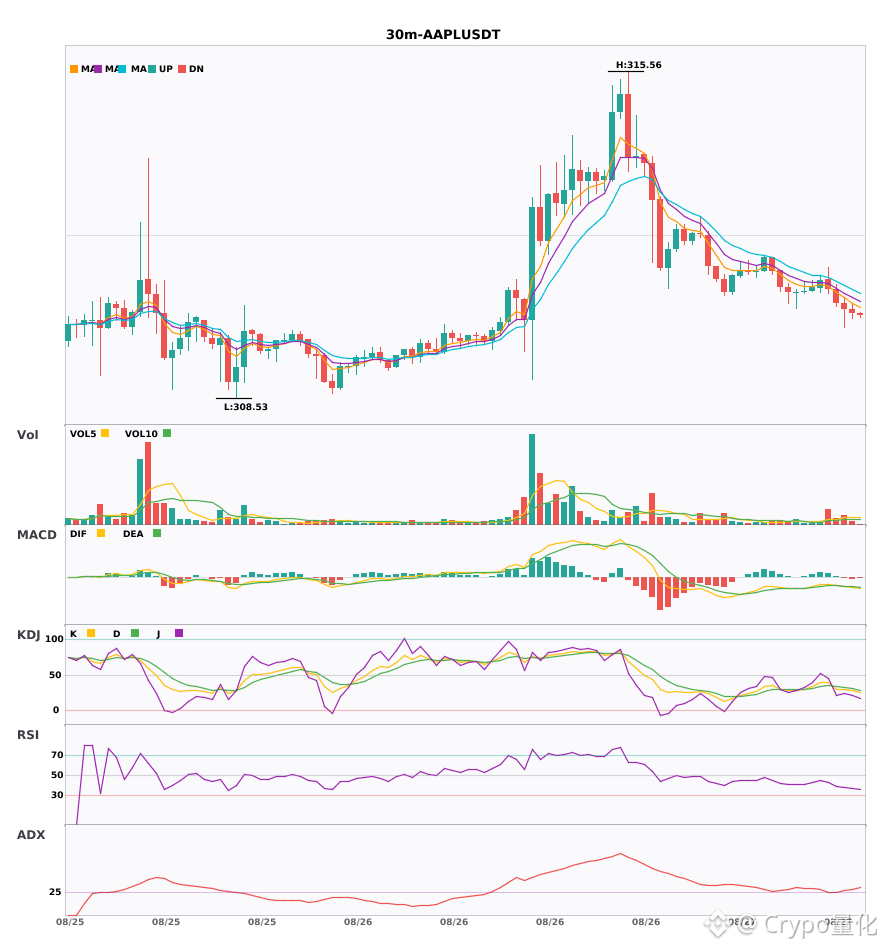Click the purple J legend swatch
885x950 pixels.
179,633
